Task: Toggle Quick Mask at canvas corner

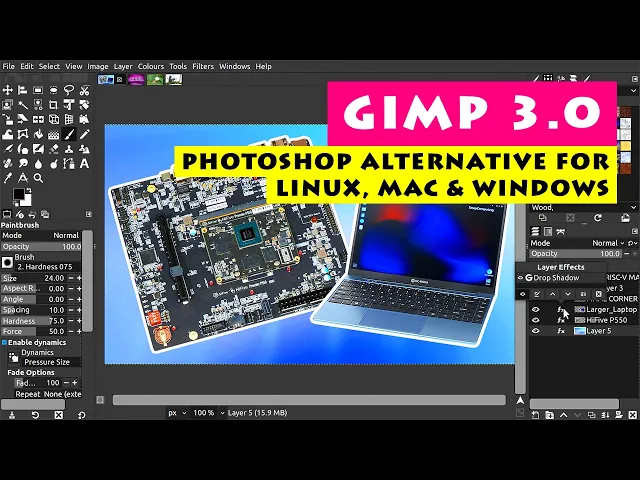Action: (x=100, y=400)
